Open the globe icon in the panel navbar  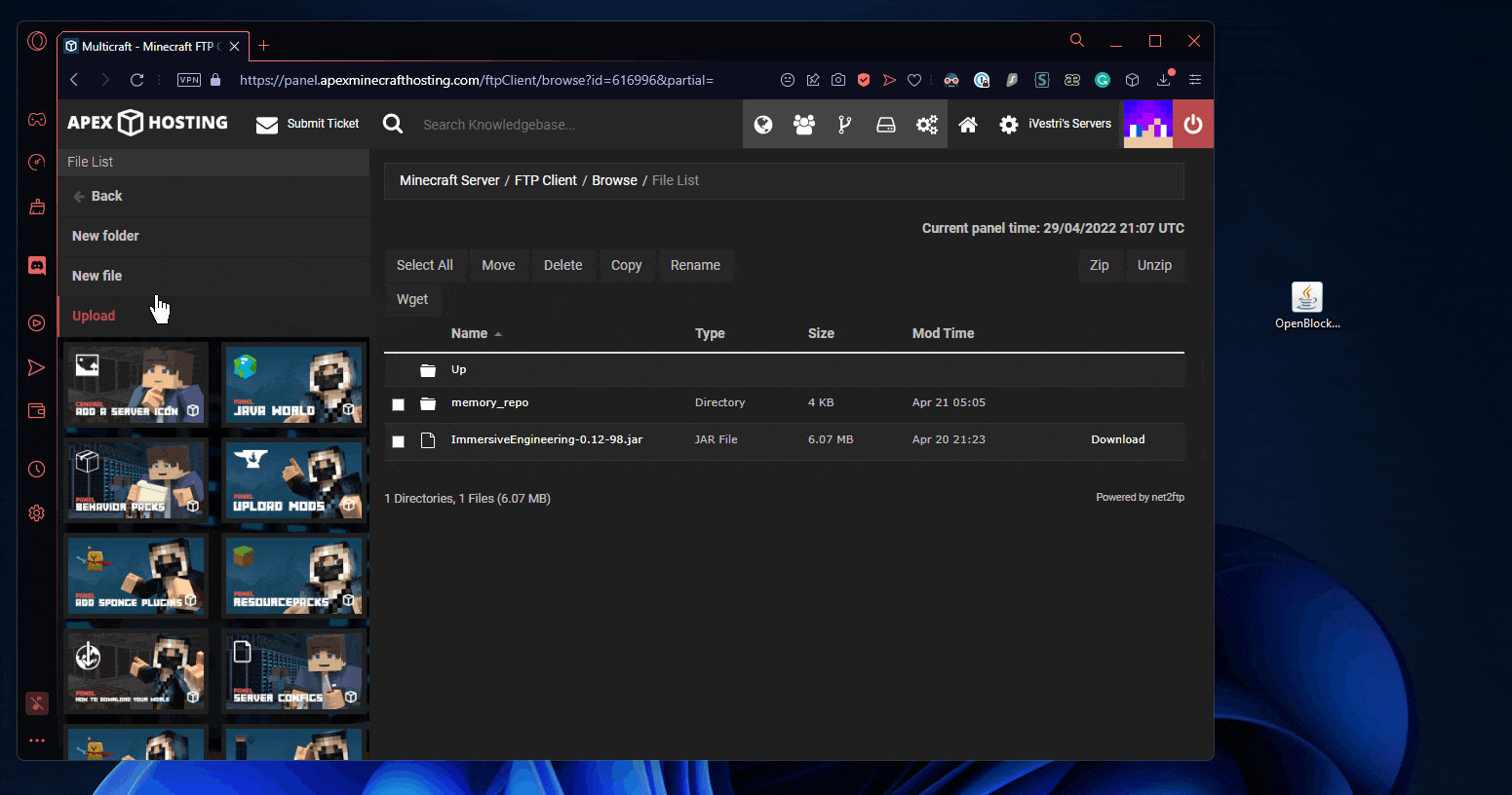763,124
